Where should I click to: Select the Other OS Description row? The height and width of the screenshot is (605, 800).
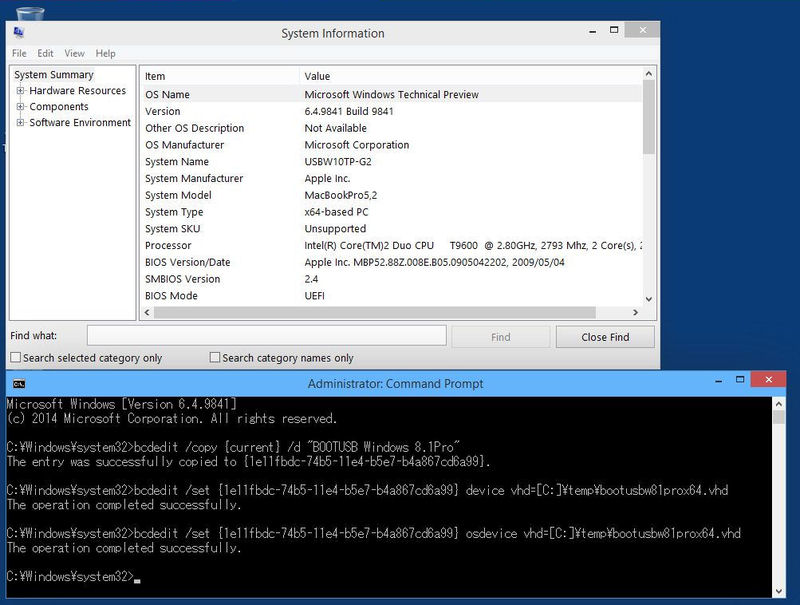click(391, 128)
